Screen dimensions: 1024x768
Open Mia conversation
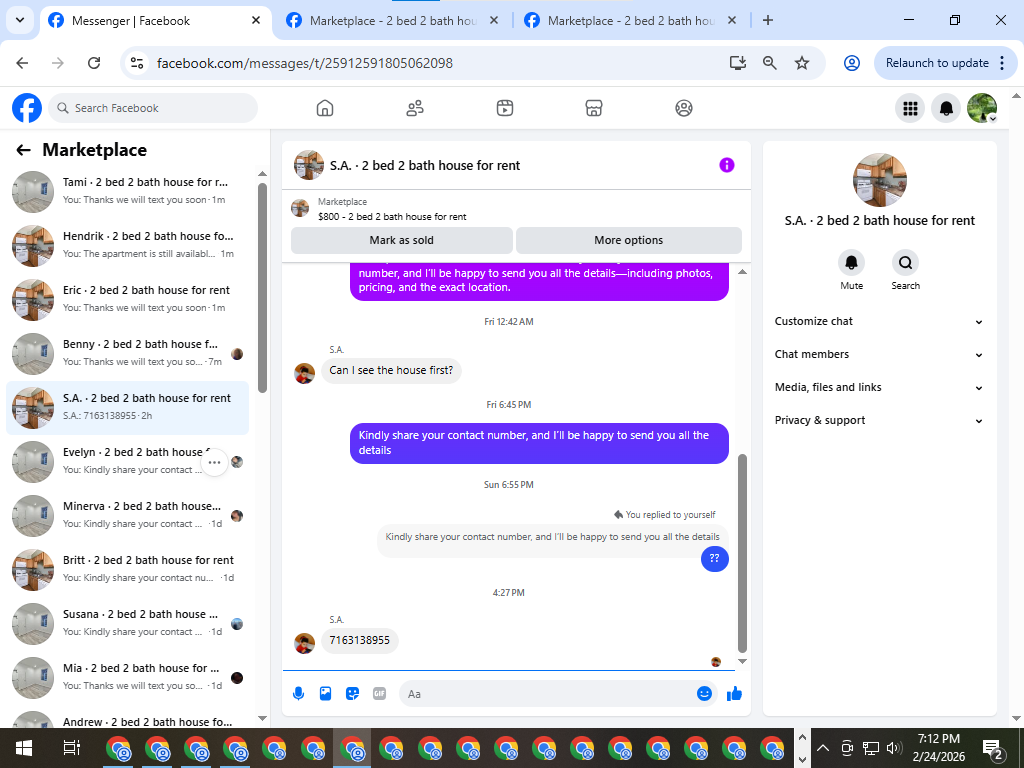pos(127,678)
